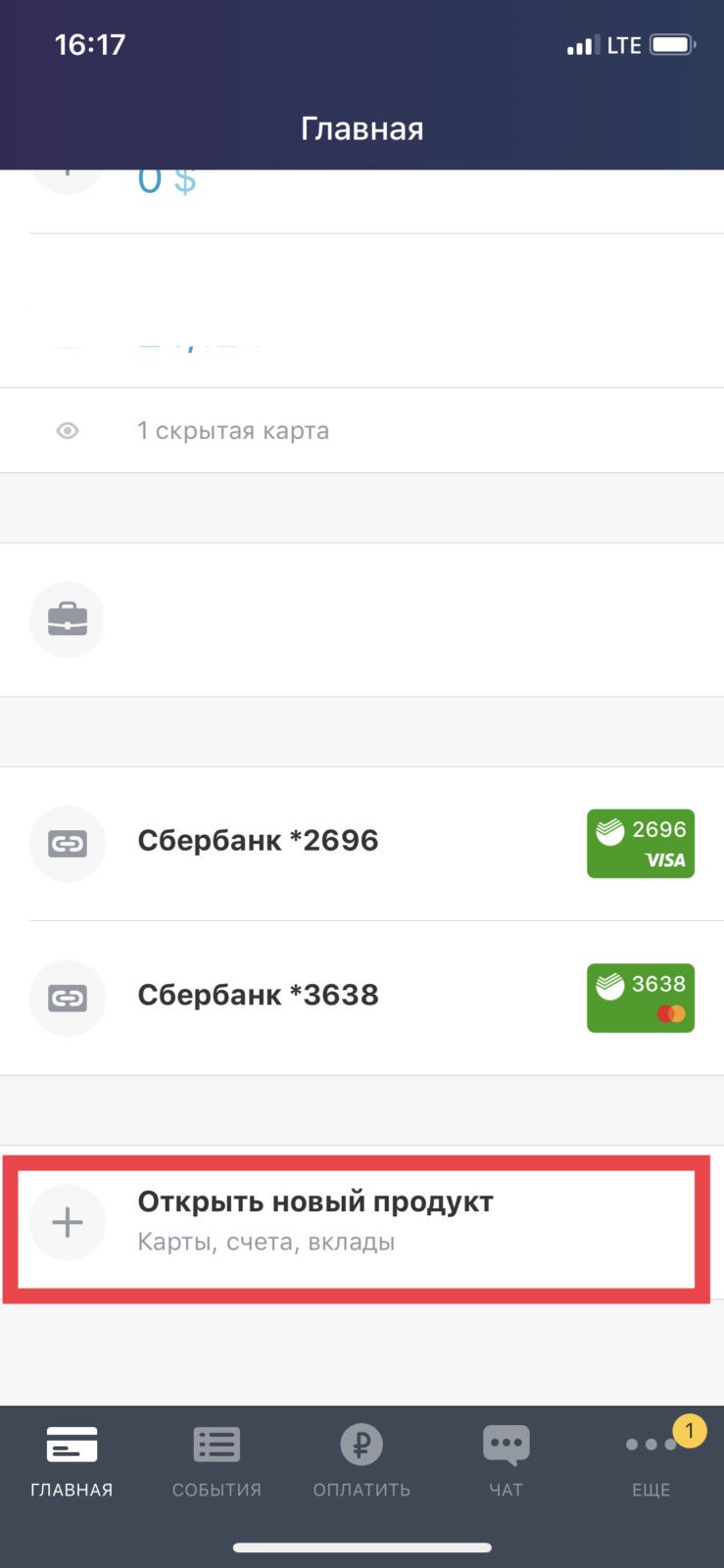The height and width of the screenshot is (1568, 724).
Task: Tap the briefcase icon
Action: (x=68, y=619)
